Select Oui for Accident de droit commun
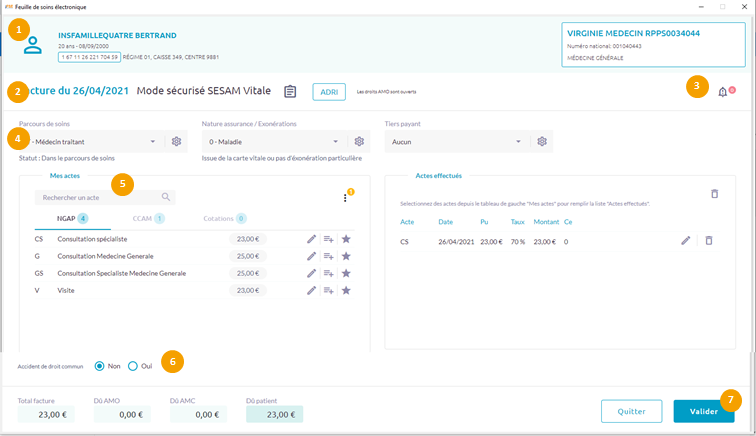This screenshot has width=756, height=436. point(133,366)
